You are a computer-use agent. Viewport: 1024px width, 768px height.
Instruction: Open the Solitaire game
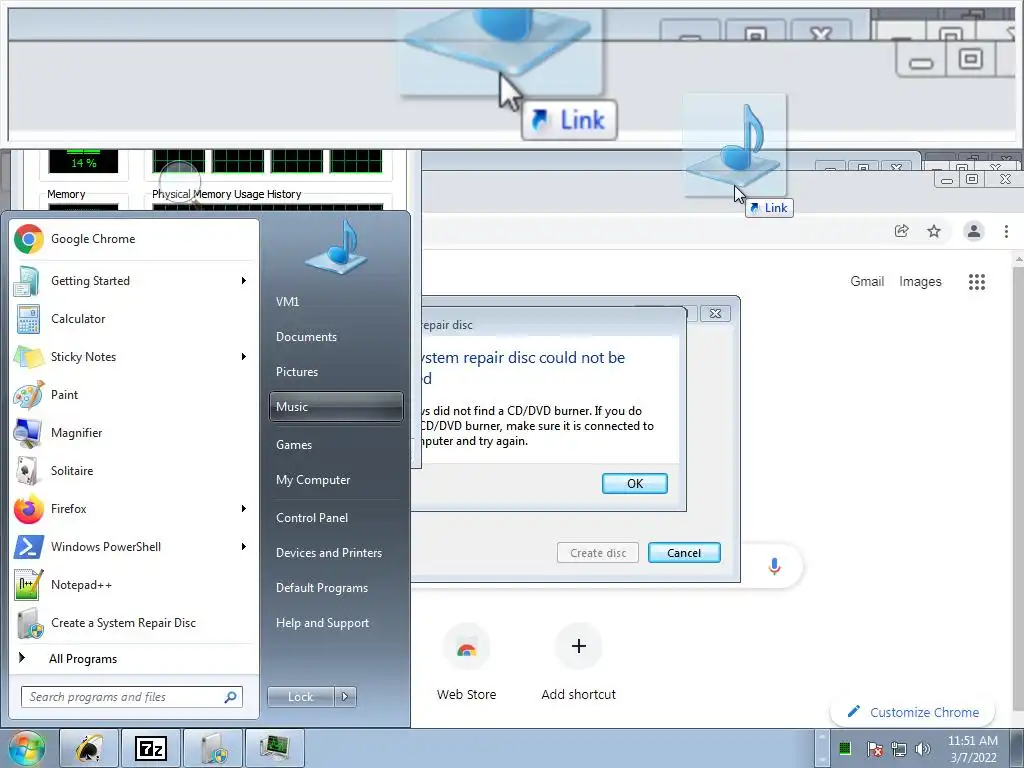(135, 470)
